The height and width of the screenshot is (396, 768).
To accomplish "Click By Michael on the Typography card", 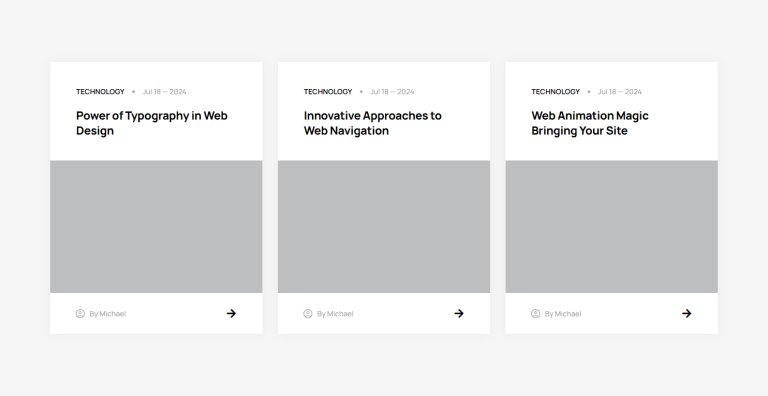I will click(x=108, y=314).
